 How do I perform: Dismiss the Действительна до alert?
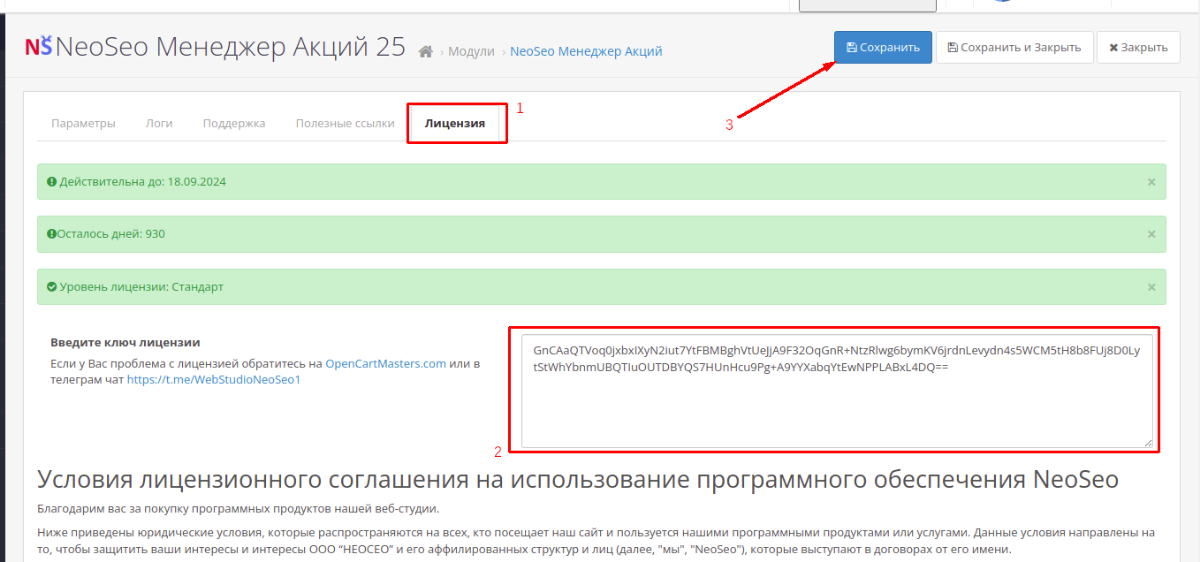tap(1151, 182)
